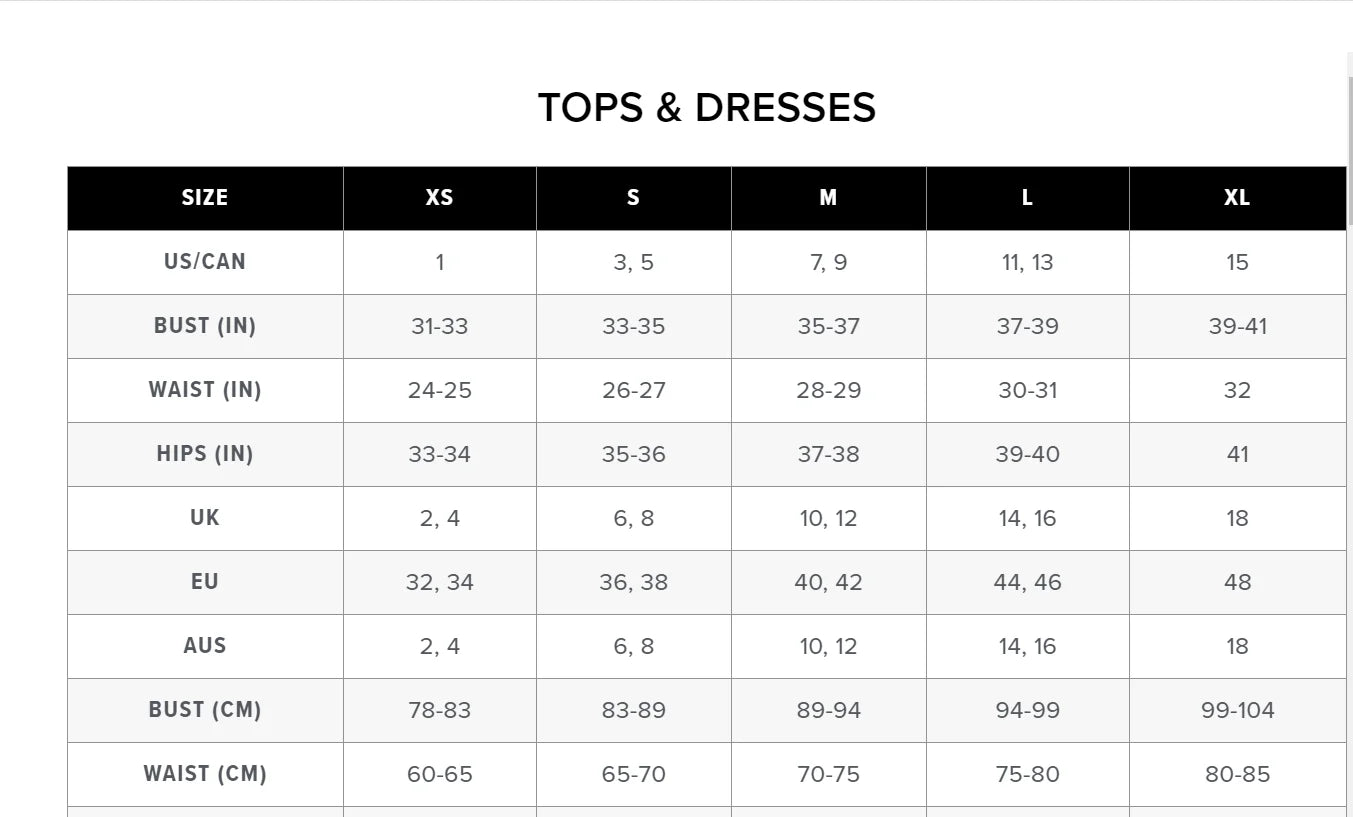This screenshot has width=1353, height=817.
Task: Click the UK 10, 12 cell
Action: (828, 518)
